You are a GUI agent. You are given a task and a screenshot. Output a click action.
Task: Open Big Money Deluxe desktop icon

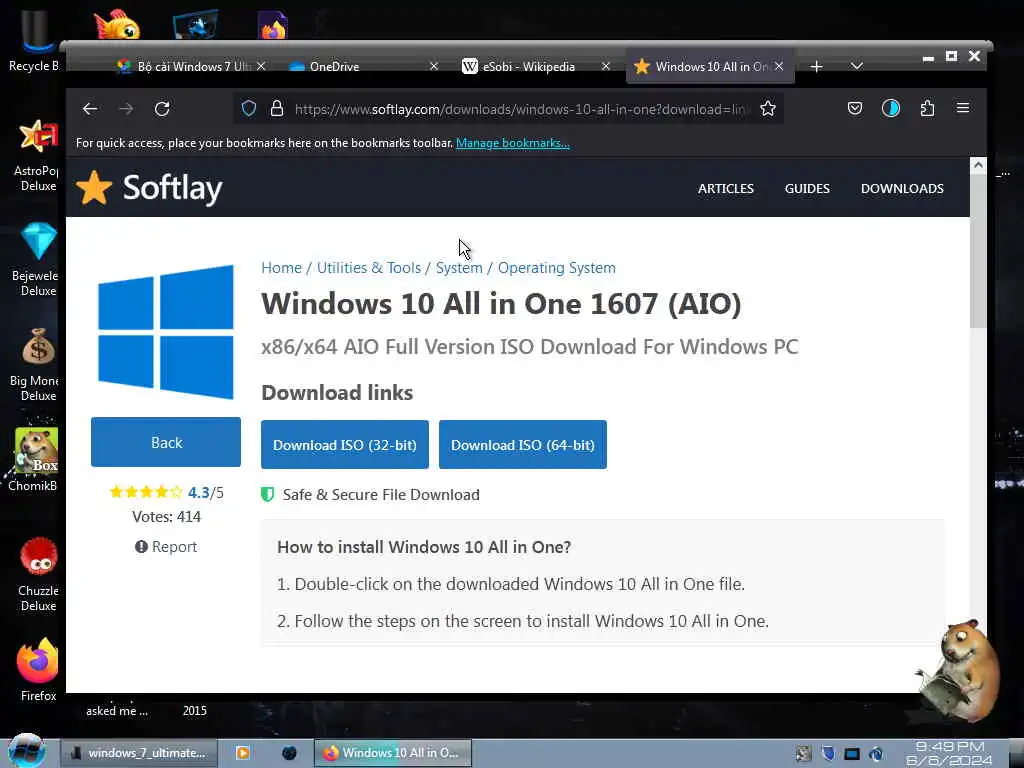click(37, 364)
